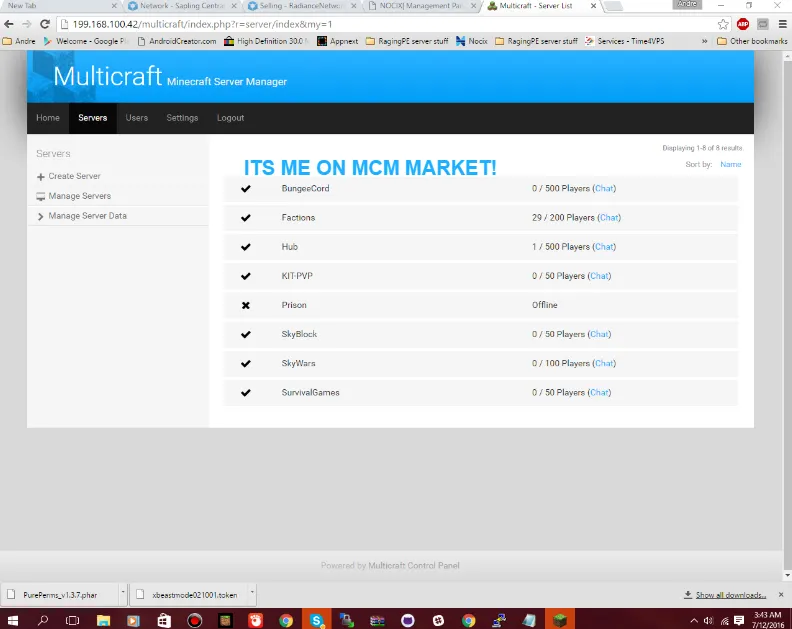Open Chat link for Hub server

tap(604, 247)
